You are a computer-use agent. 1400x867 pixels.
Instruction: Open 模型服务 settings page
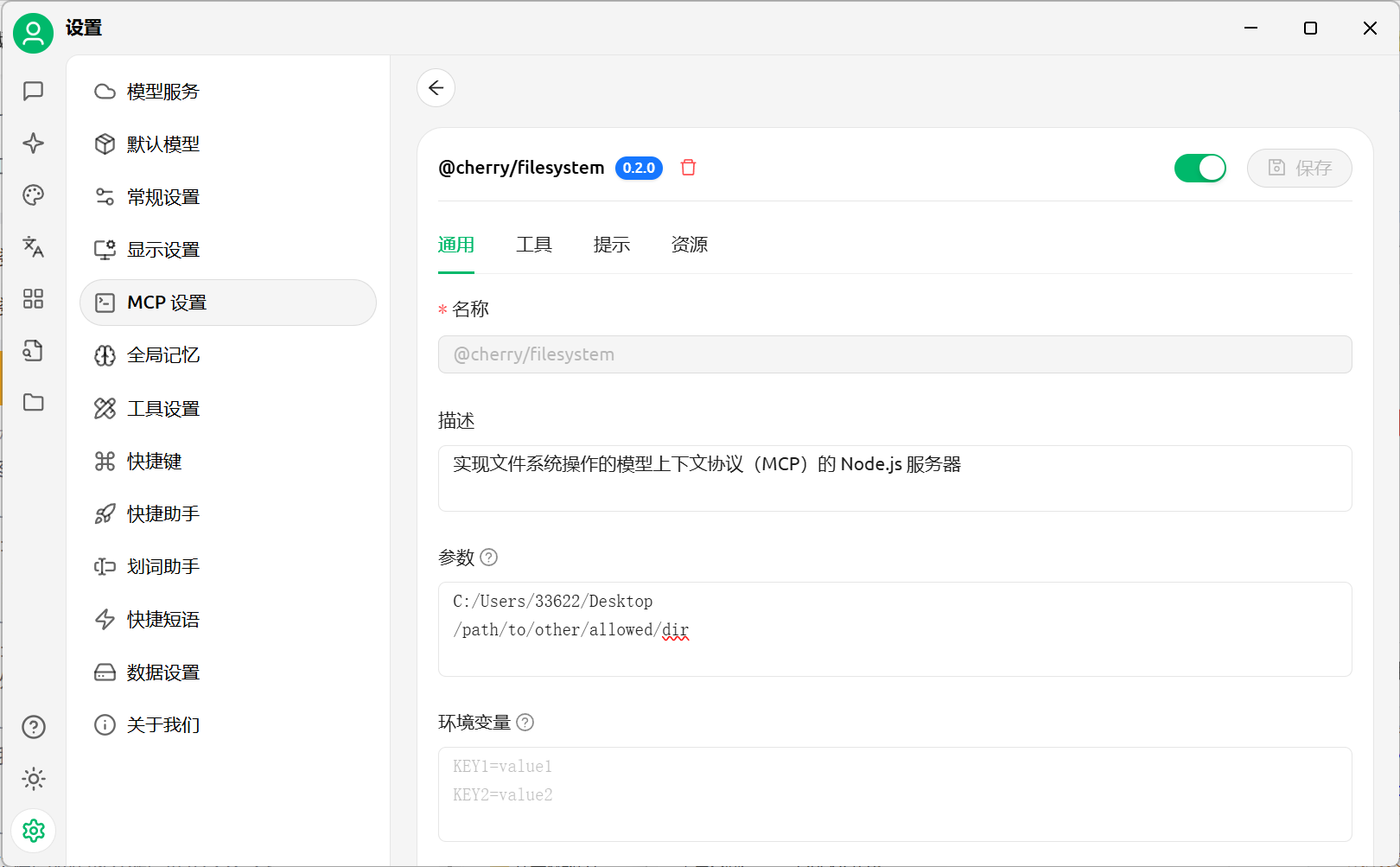point(163,92)
